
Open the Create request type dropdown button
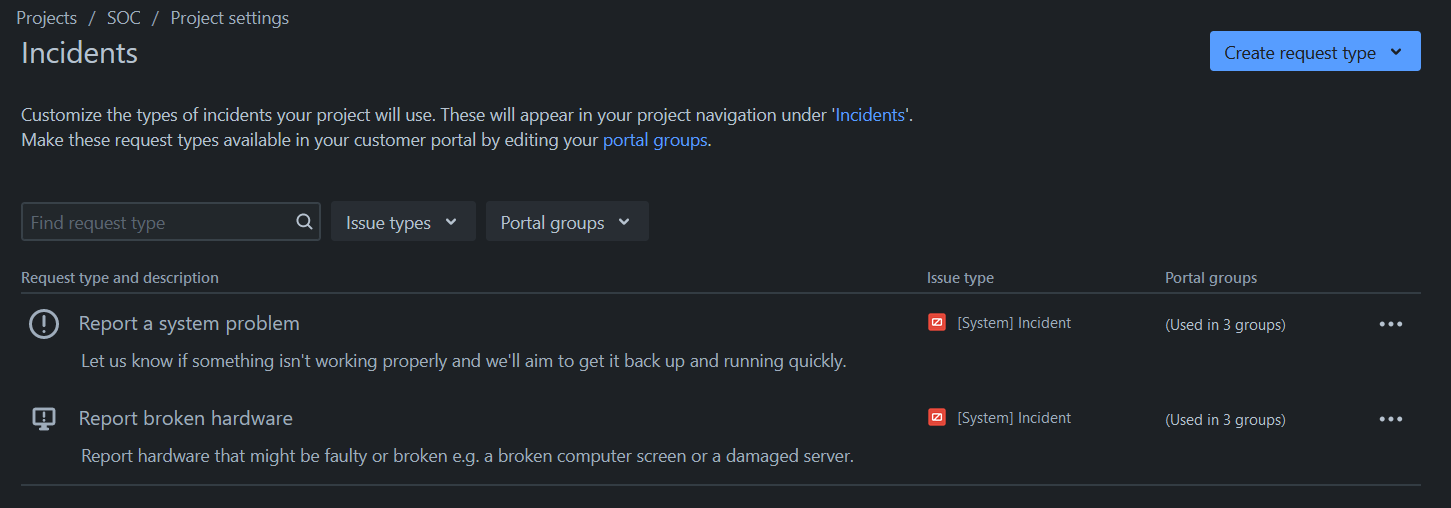pyautogui.click(x=1314, y=52)
